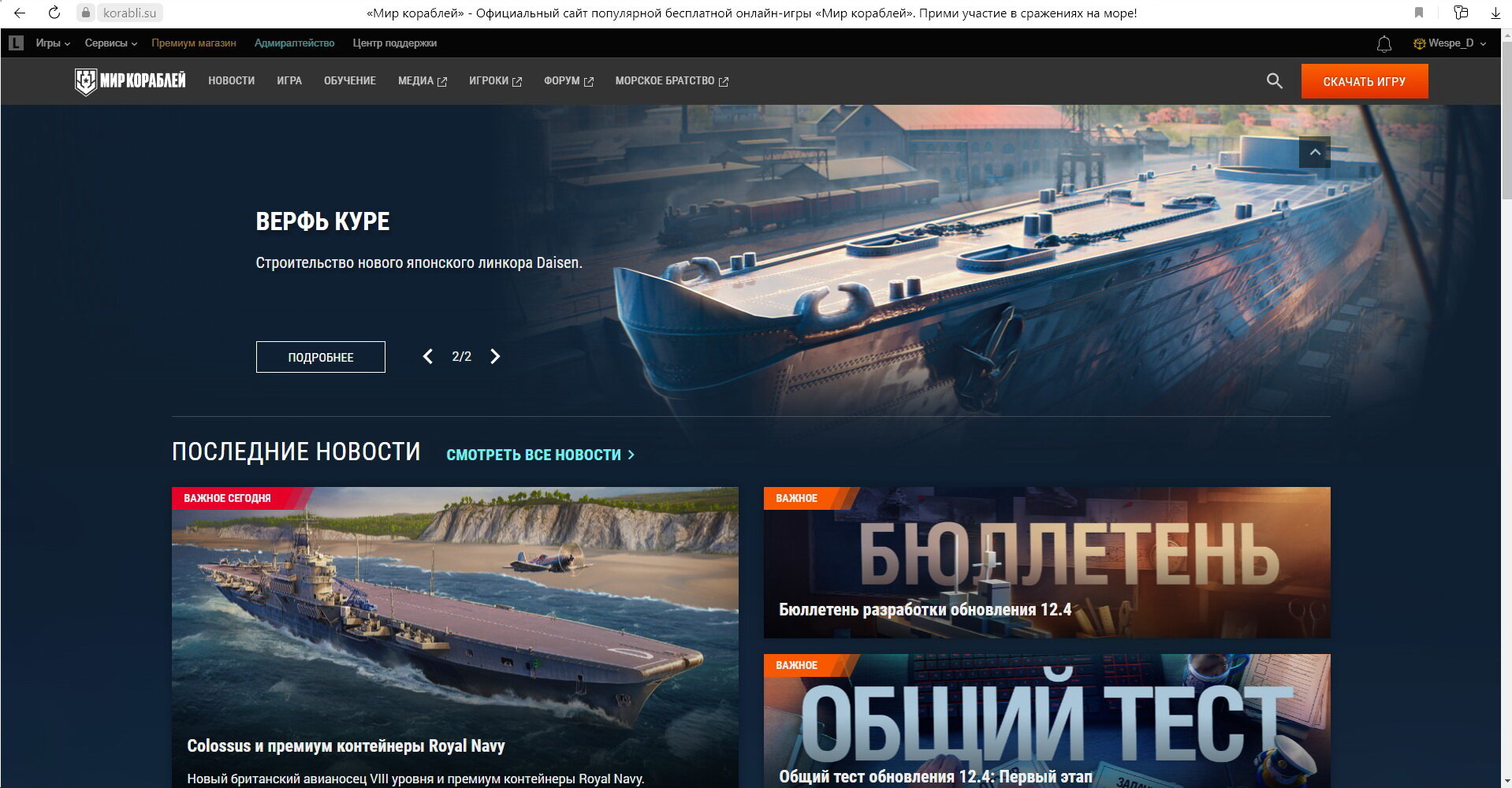Expand the Игры dropdown menu
Viewport: 1512px width, 788px height.
pos(53,43)
